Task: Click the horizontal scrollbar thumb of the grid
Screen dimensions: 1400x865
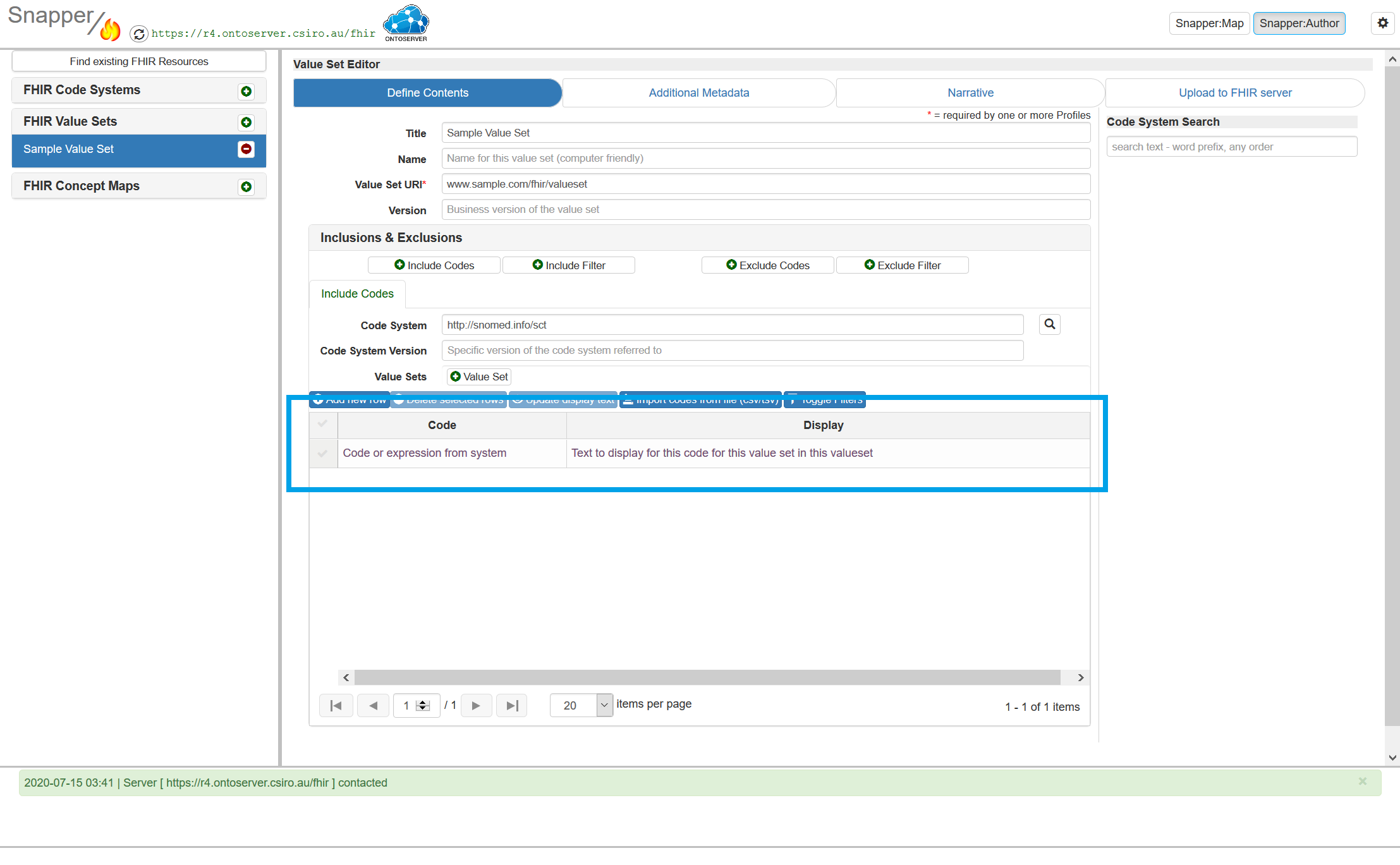Action: pos(707,677)
